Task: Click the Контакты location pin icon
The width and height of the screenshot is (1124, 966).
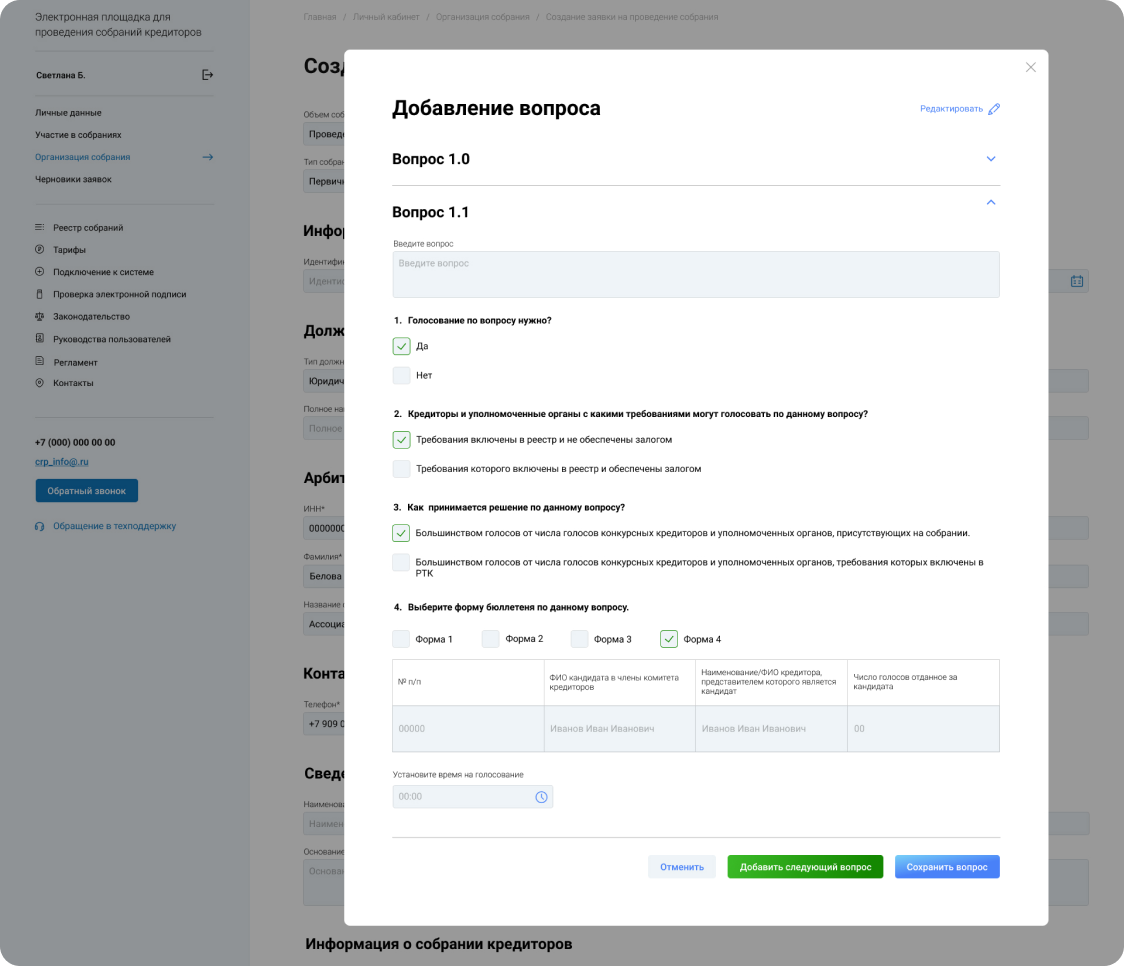Action: 40,383
